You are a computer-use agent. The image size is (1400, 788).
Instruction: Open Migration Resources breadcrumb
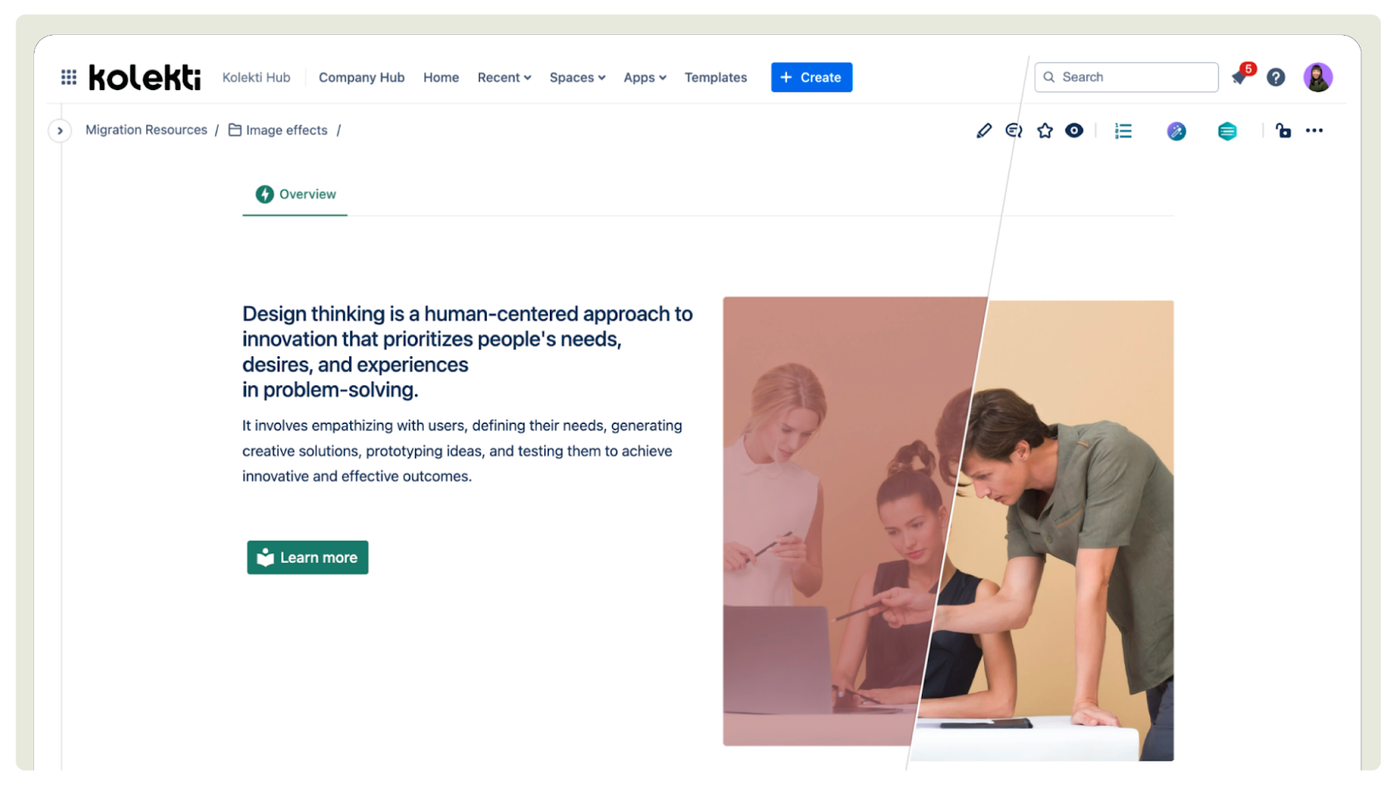tap(146, 130)
